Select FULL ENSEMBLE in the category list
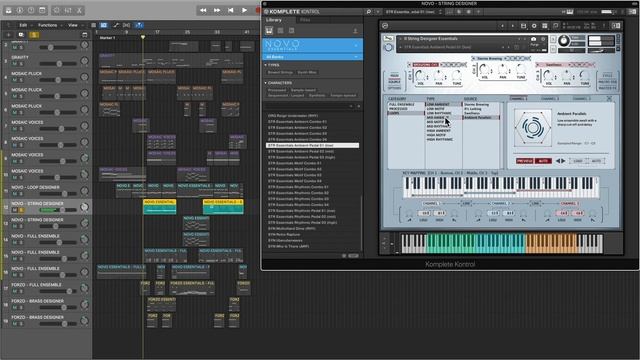640x360 pixels. (401, 104)
